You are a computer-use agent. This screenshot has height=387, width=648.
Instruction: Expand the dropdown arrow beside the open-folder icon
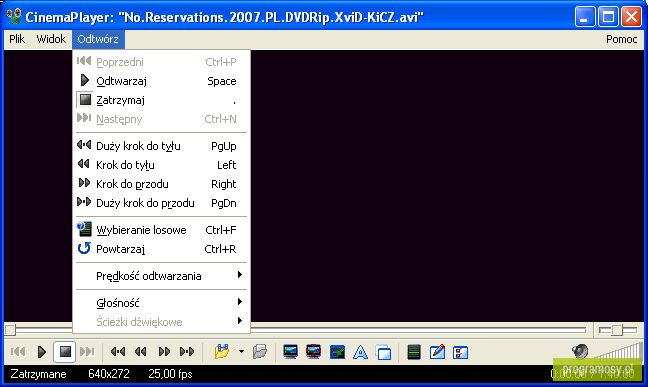(x=241, y=352)
